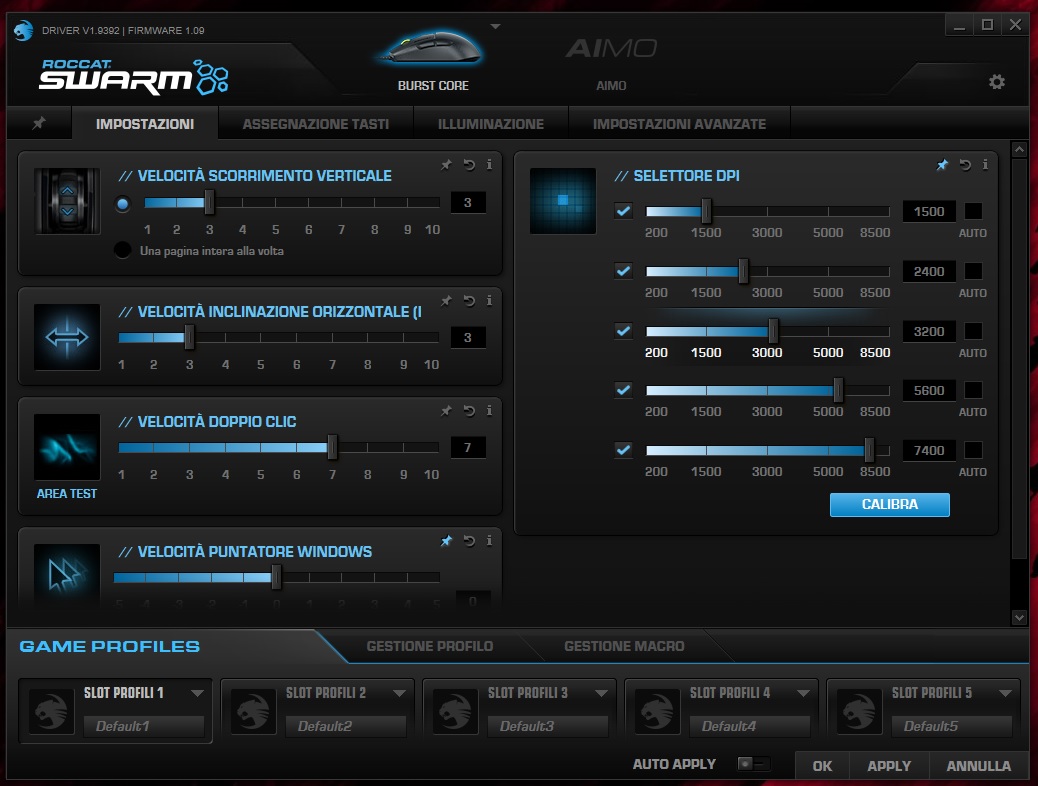Click the double-click Area Test image
Screen dimensions: 1038x786
[x=67, y=447]
